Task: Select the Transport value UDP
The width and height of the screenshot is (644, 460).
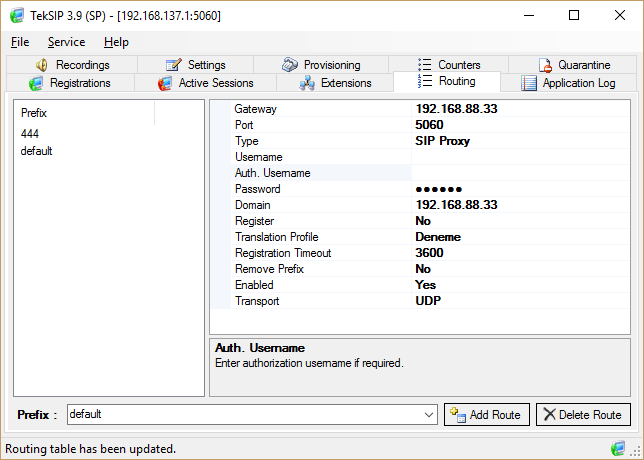Action: point(428,301)
